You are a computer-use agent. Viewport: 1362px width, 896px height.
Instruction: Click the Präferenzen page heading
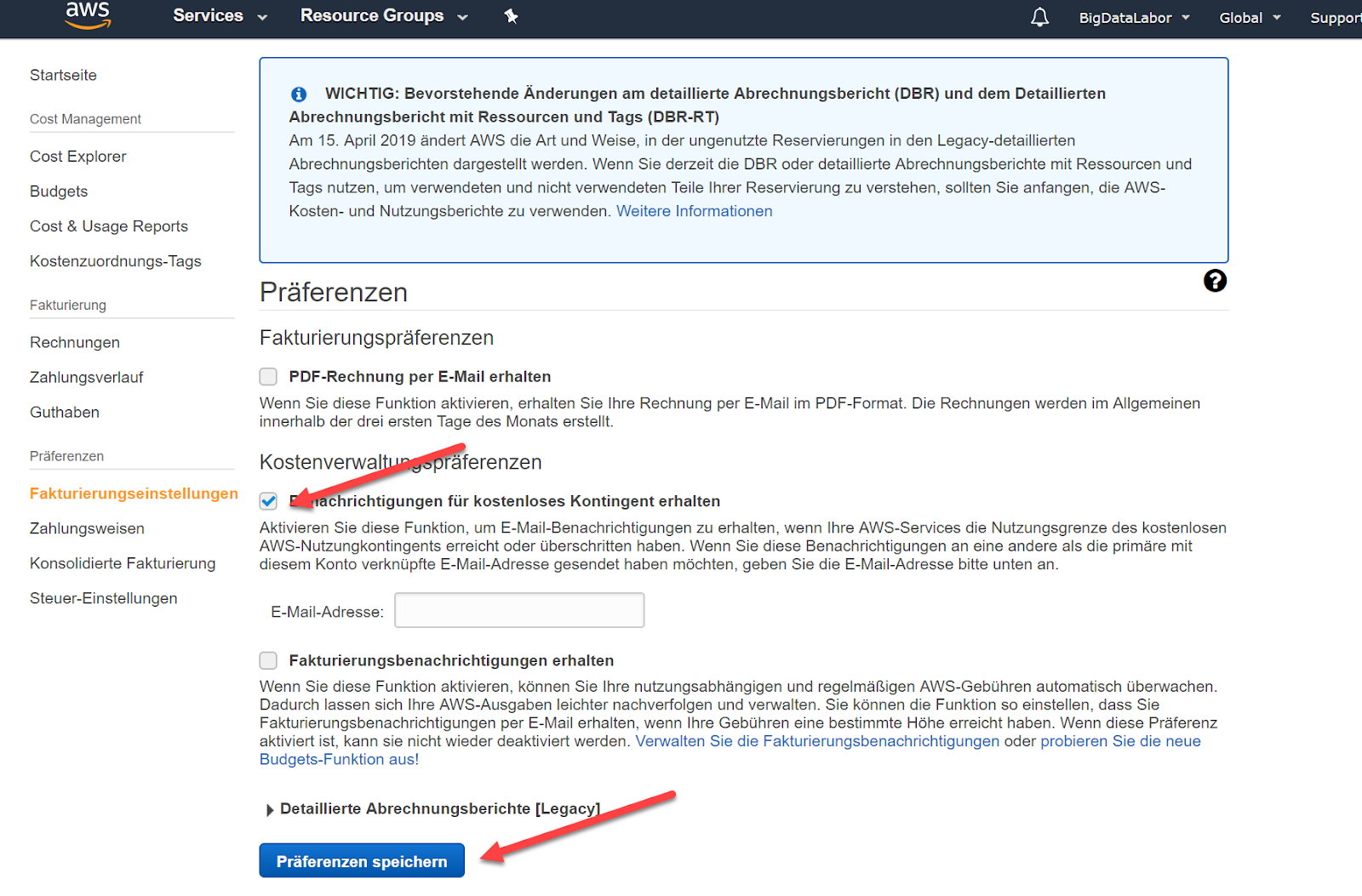[x=334, y=292]
